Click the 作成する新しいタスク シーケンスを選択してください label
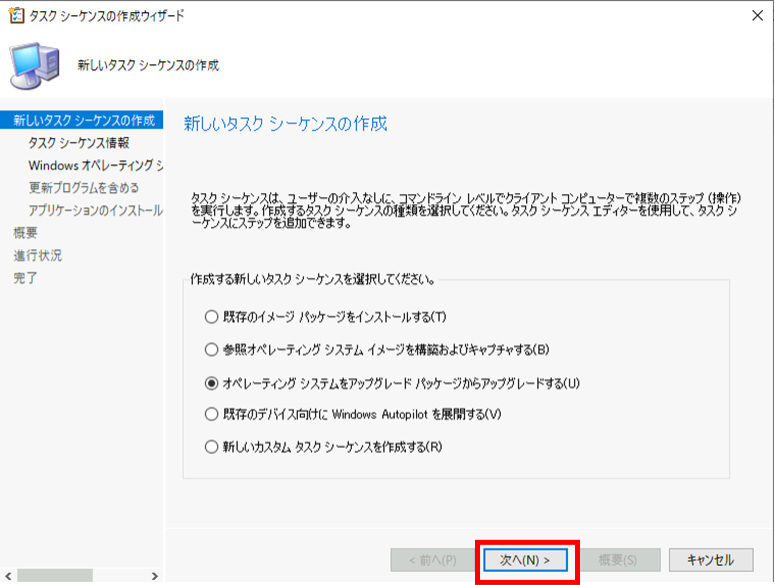The image size is (775, 585). click(x=313, y=280)
